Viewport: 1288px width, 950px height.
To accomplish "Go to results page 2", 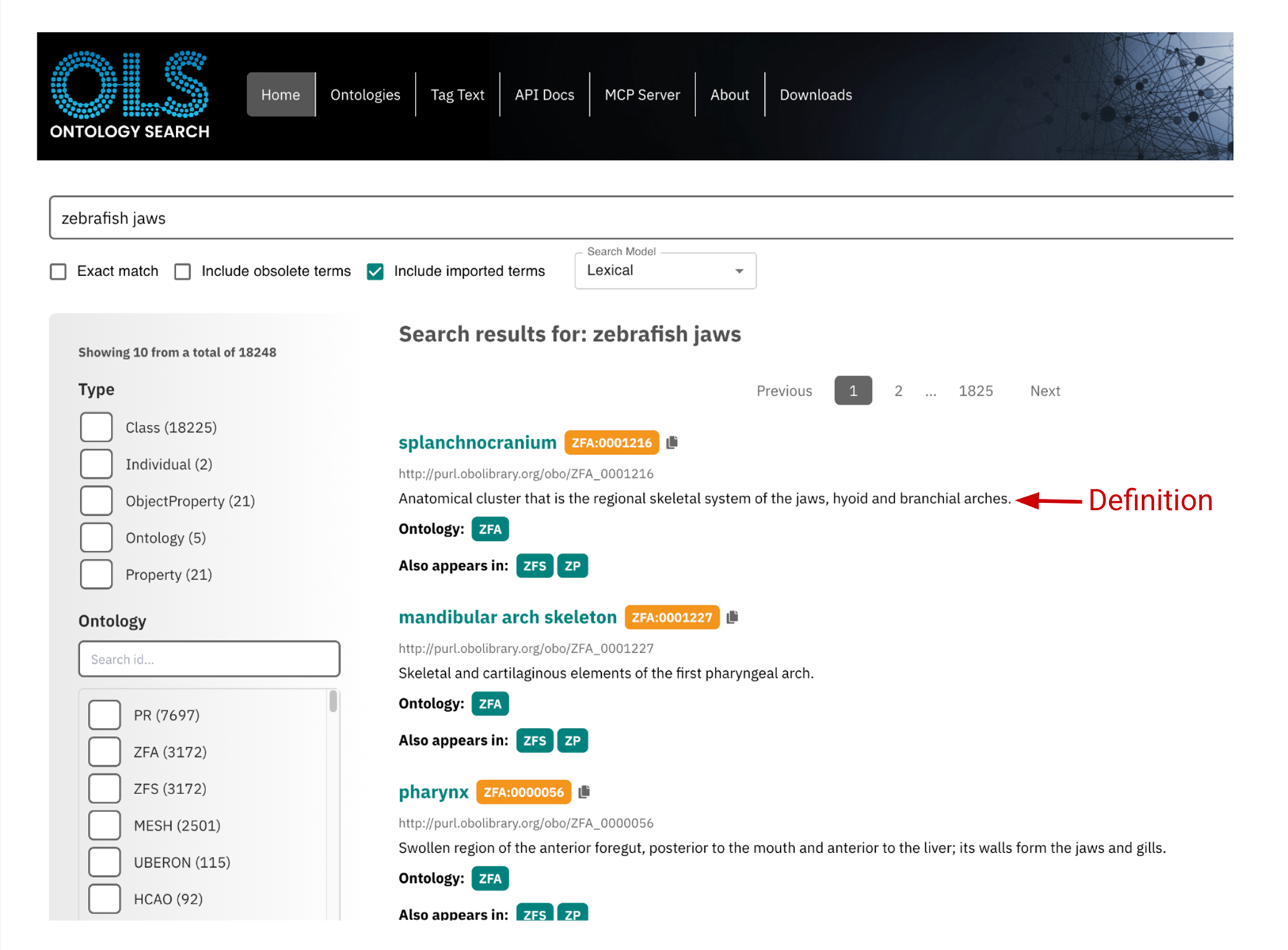I will coord(898,391).
